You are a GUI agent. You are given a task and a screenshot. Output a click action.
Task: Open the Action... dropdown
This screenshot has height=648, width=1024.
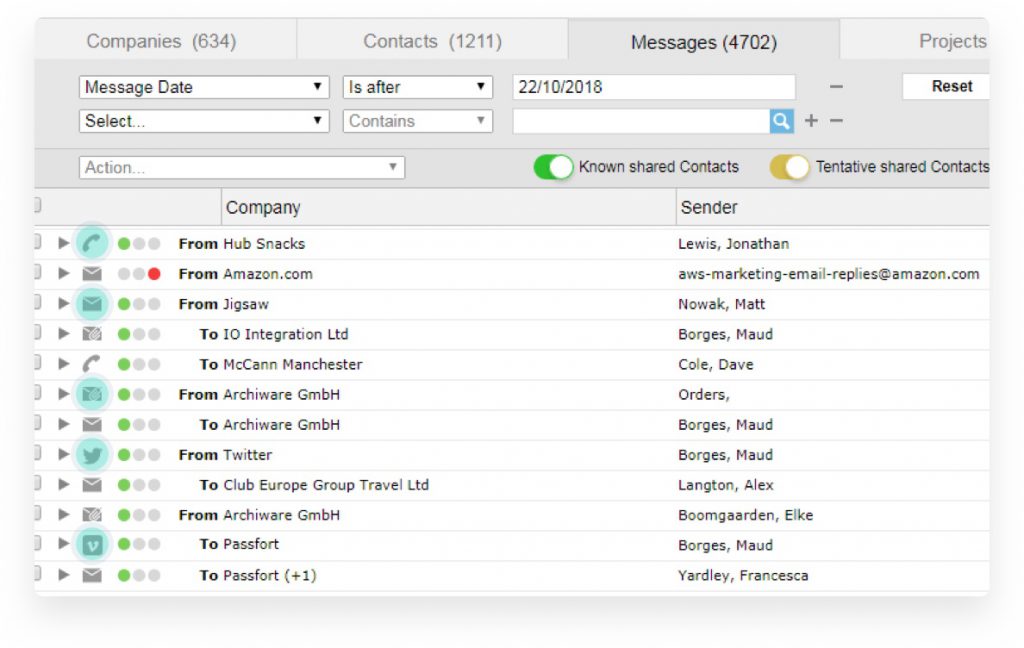click(x=242, y=167)
